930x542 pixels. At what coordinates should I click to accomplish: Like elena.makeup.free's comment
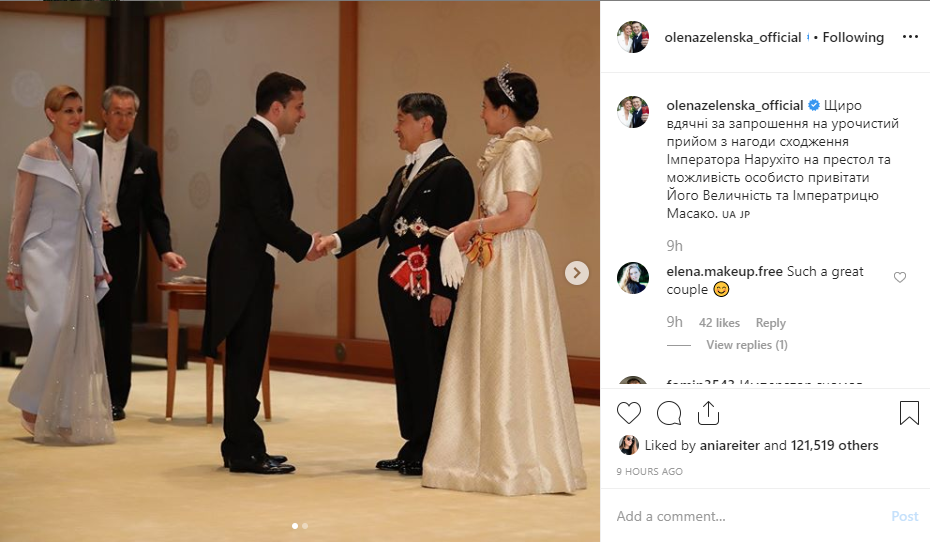coord(900,277)
